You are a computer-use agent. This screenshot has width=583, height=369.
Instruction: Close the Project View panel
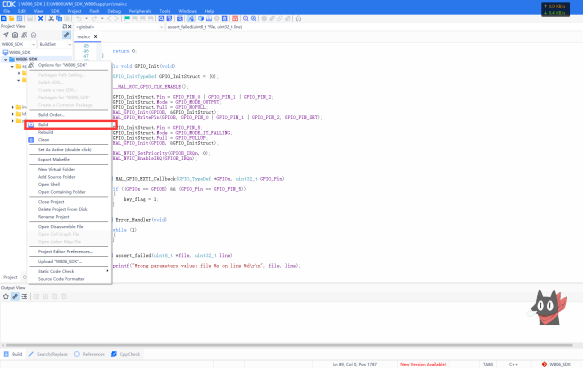click(x=70, y=26)
